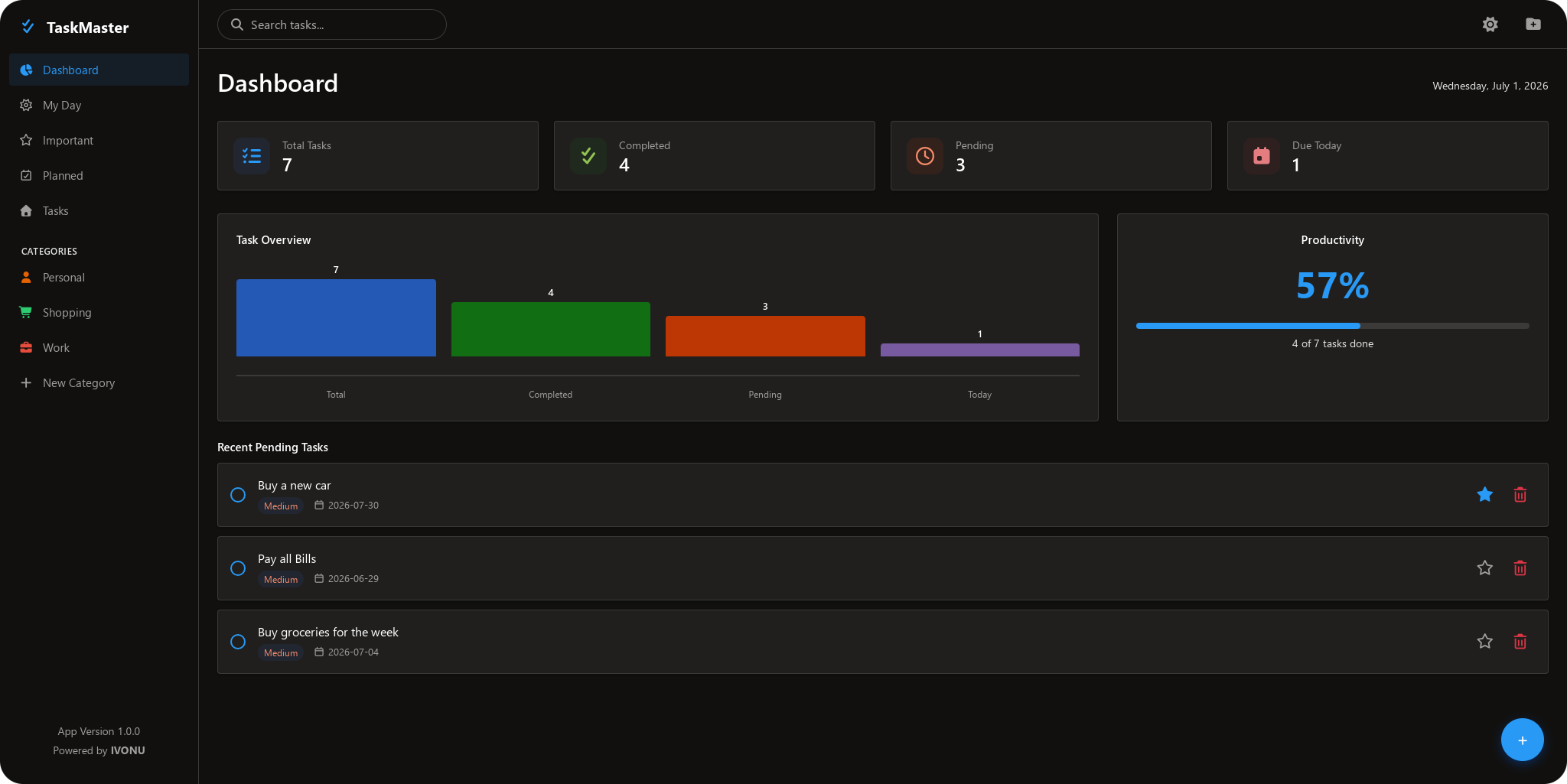Star the Buy groceries for the week task
The height and width of the screenshot is (784, 1567).
click(1485, 642)
